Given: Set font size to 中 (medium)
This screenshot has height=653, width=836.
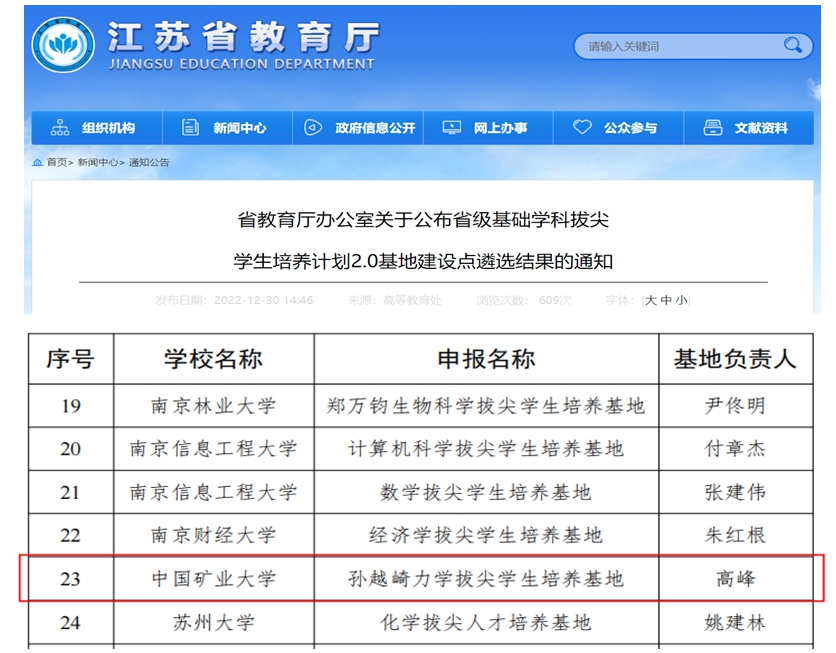Looking at the screenshot, I should (x=666, y=300).
